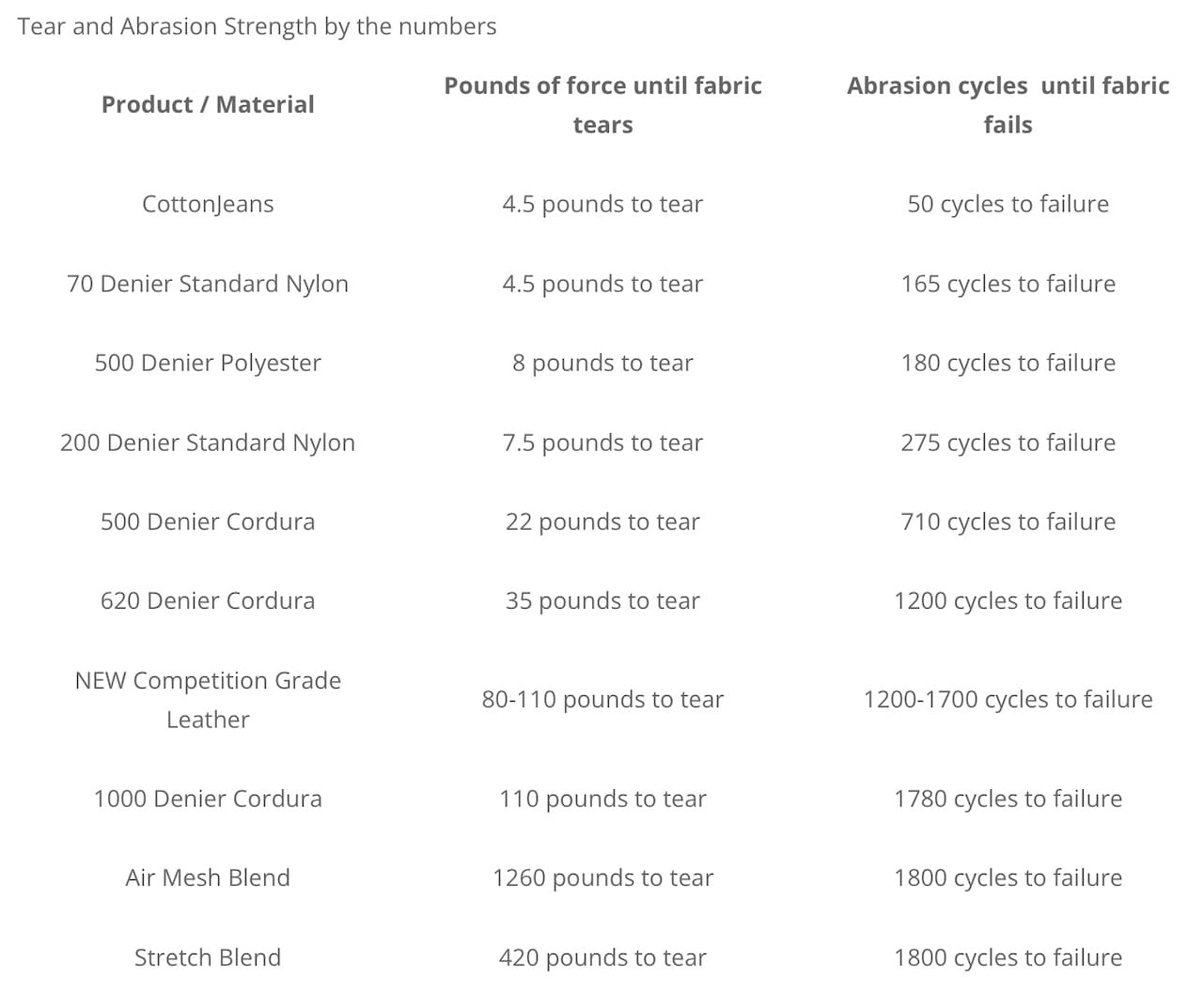This screenshot has width=1203, height=1008.
Task: Select the "Product / Material" column header
Action: coord(208,104)
